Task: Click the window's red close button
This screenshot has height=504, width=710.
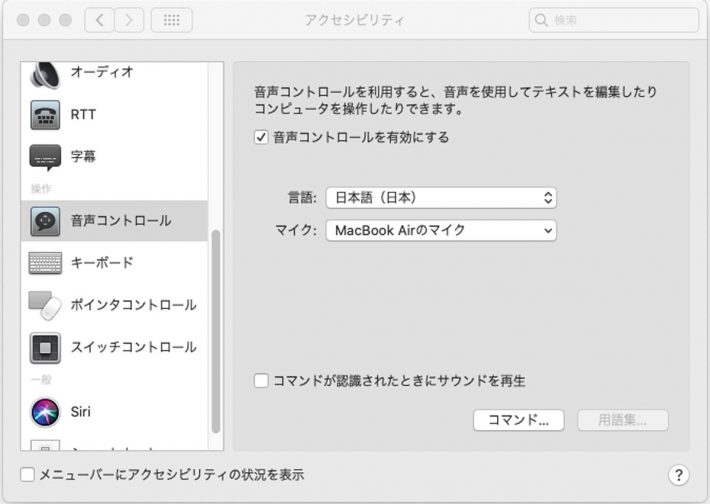Action: click(23, 20)
